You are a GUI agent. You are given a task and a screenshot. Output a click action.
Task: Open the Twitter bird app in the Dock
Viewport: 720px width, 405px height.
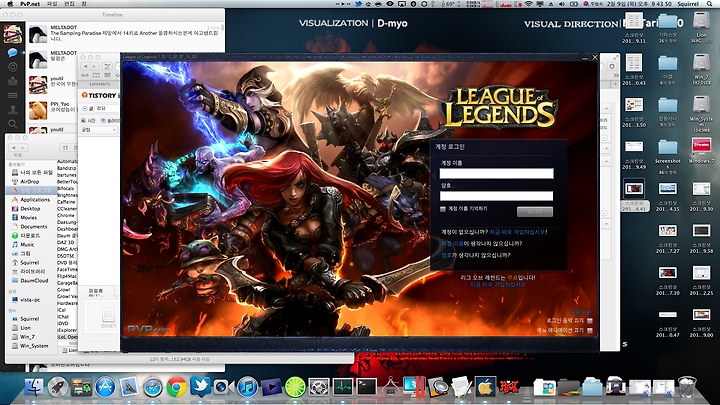(x=200, y=387)
